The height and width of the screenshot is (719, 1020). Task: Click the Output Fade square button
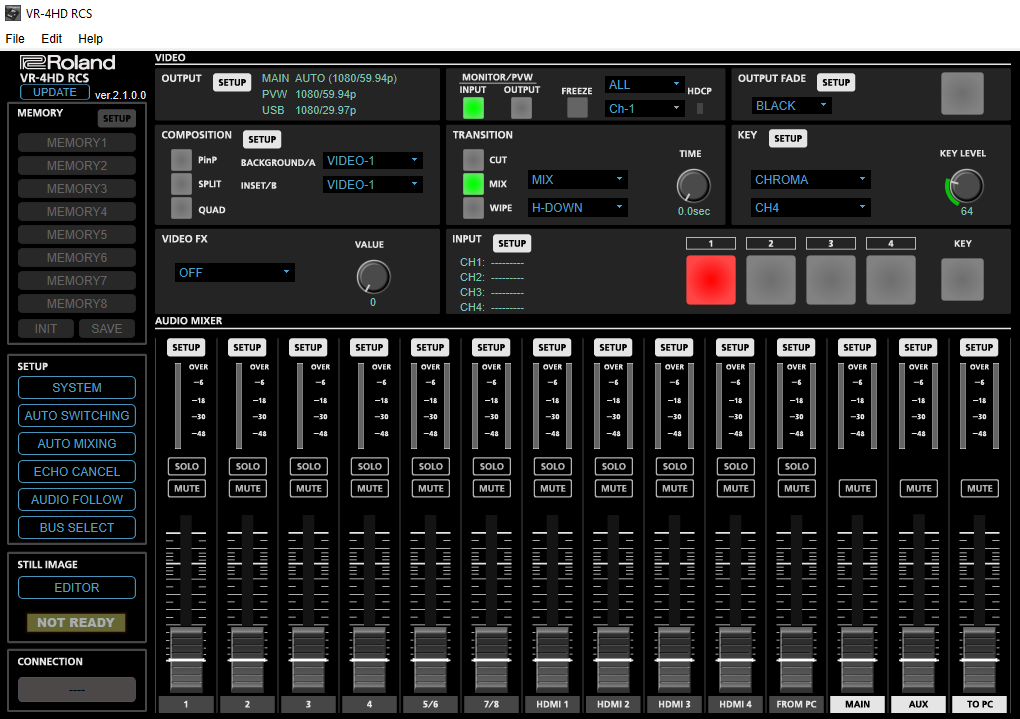coord(961,94)
